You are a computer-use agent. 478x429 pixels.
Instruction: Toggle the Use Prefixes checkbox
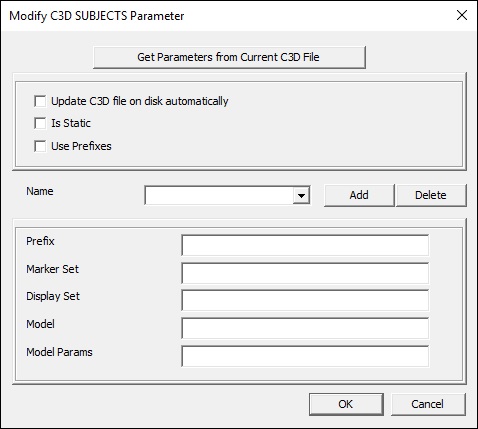click(40, 146)
